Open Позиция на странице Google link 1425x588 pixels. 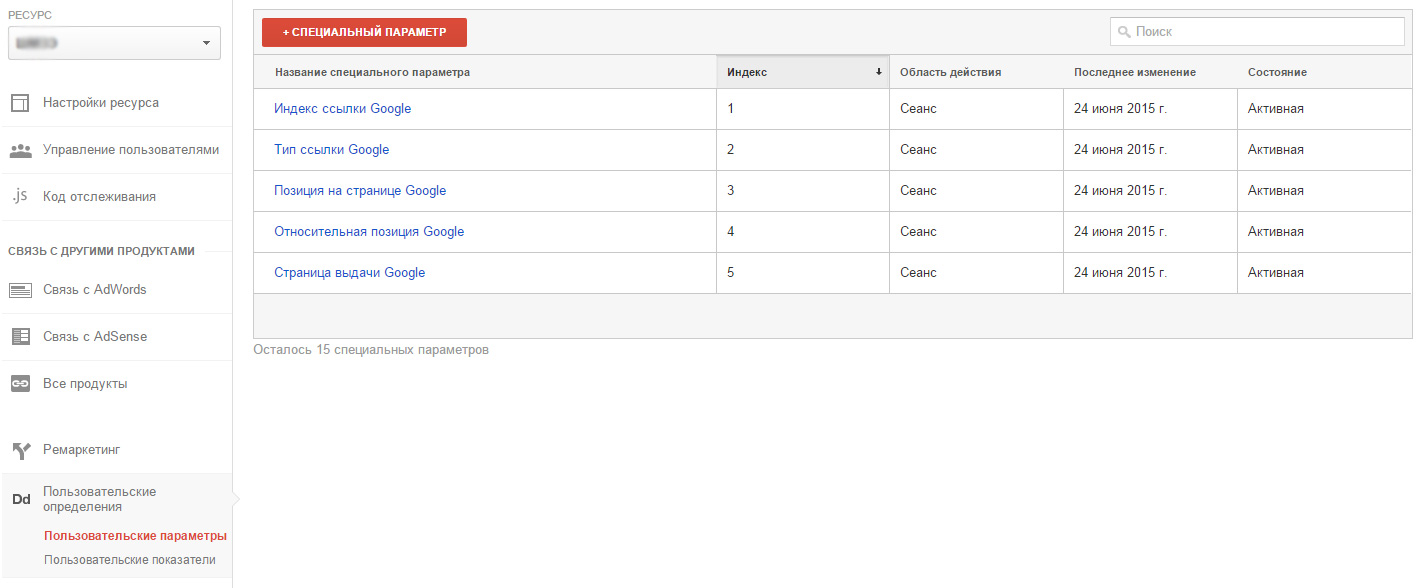point(360,191)
